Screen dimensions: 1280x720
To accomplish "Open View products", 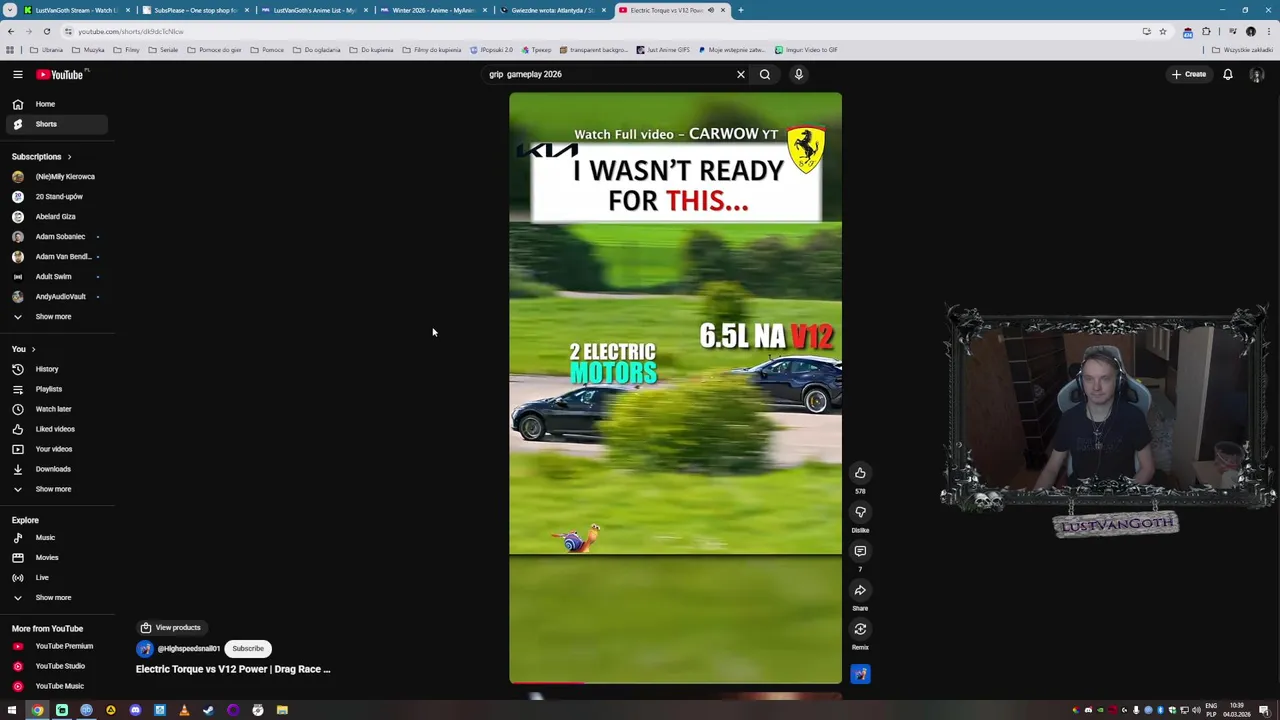I will click(x=170, y=627).
